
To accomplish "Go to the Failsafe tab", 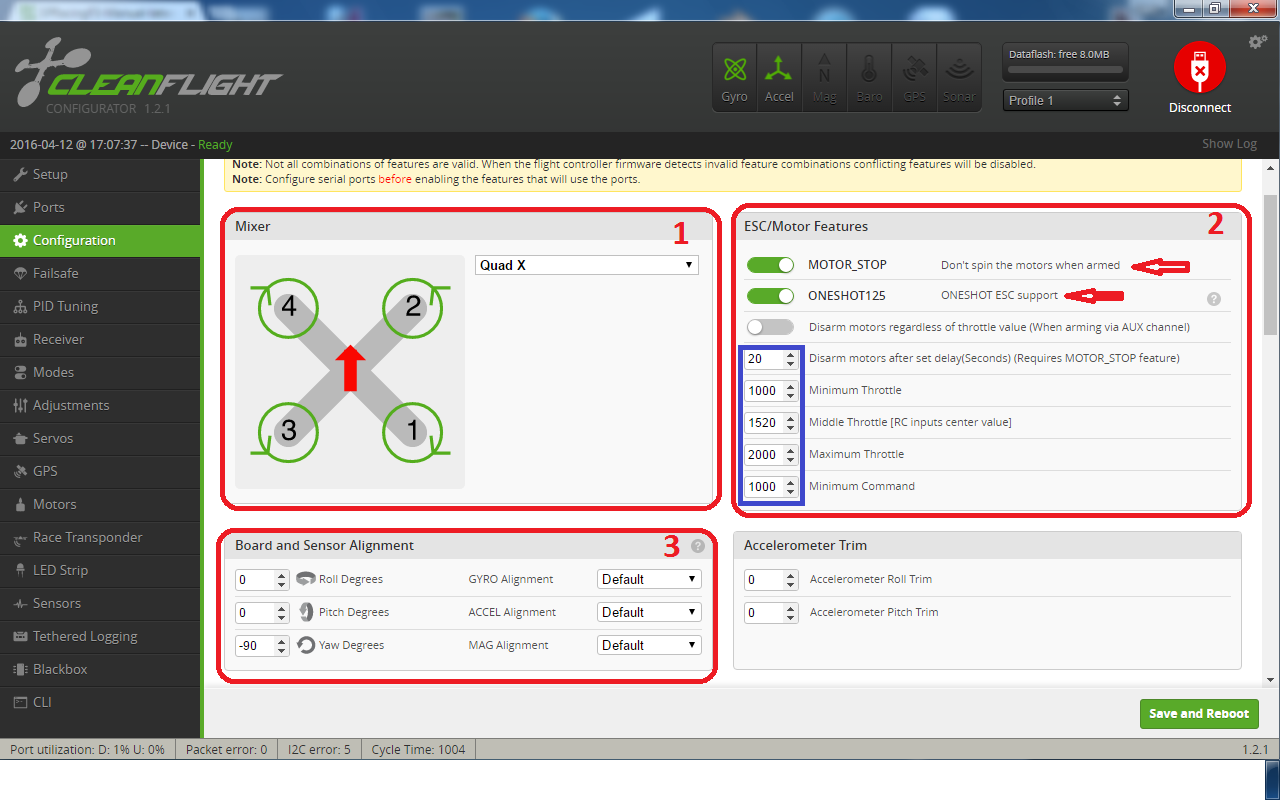I will [x=100, y=273].
